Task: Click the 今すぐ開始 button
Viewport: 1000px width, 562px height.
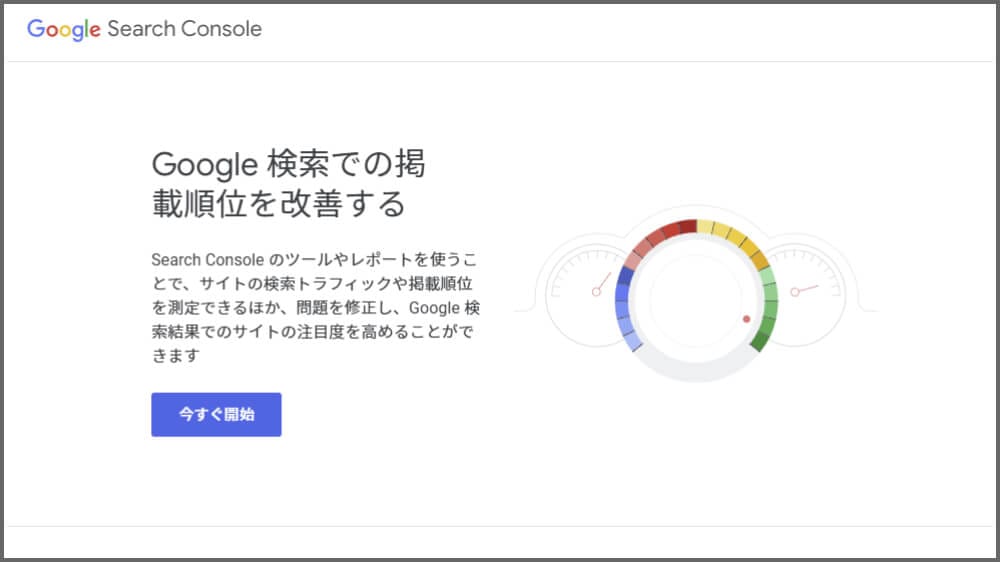Action: point(216,414)
